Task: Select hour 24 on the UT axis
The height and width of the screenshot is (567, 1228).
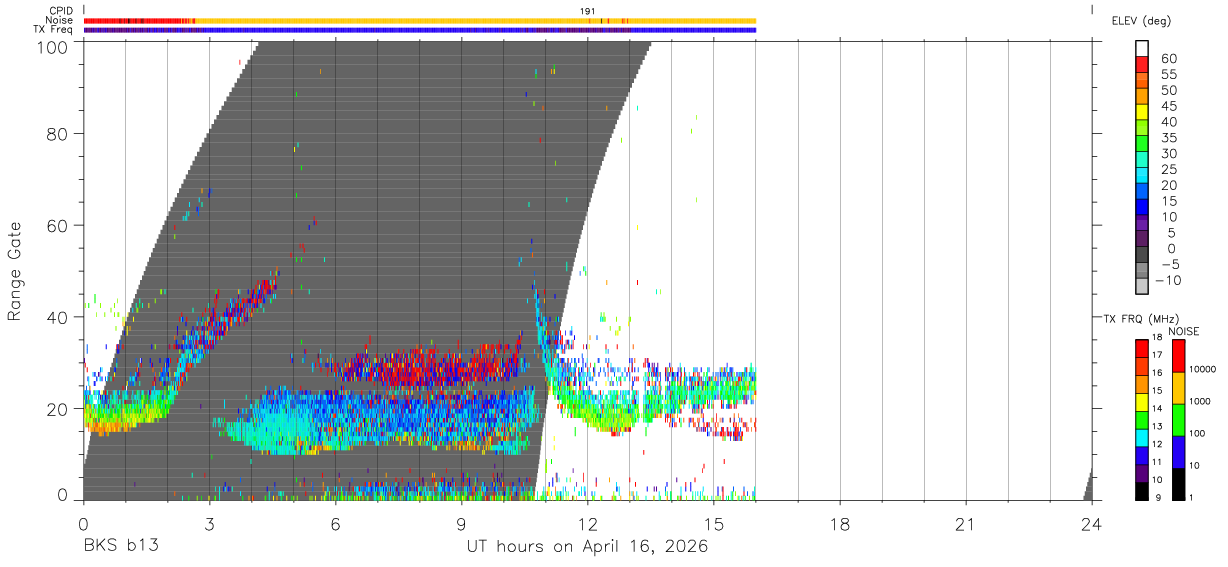Action: tap(1092, 523)
